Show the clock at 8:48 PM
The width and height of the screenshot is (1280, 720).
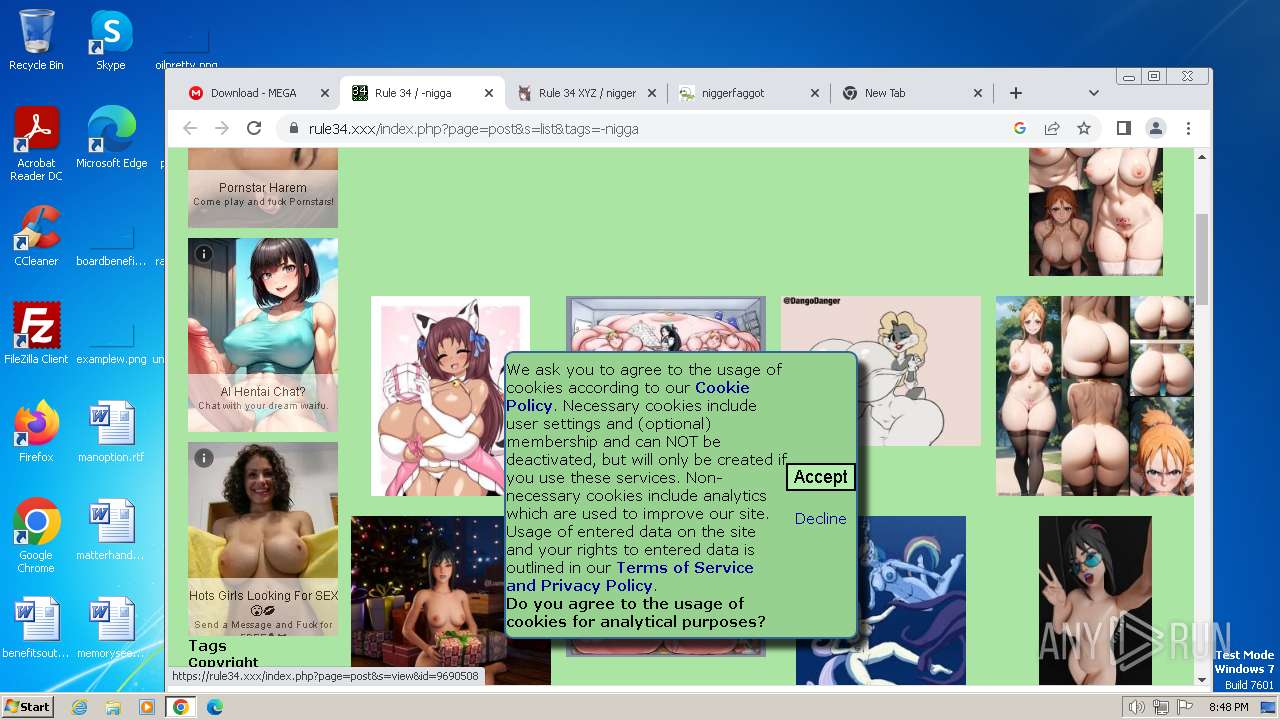(1228, 707)
